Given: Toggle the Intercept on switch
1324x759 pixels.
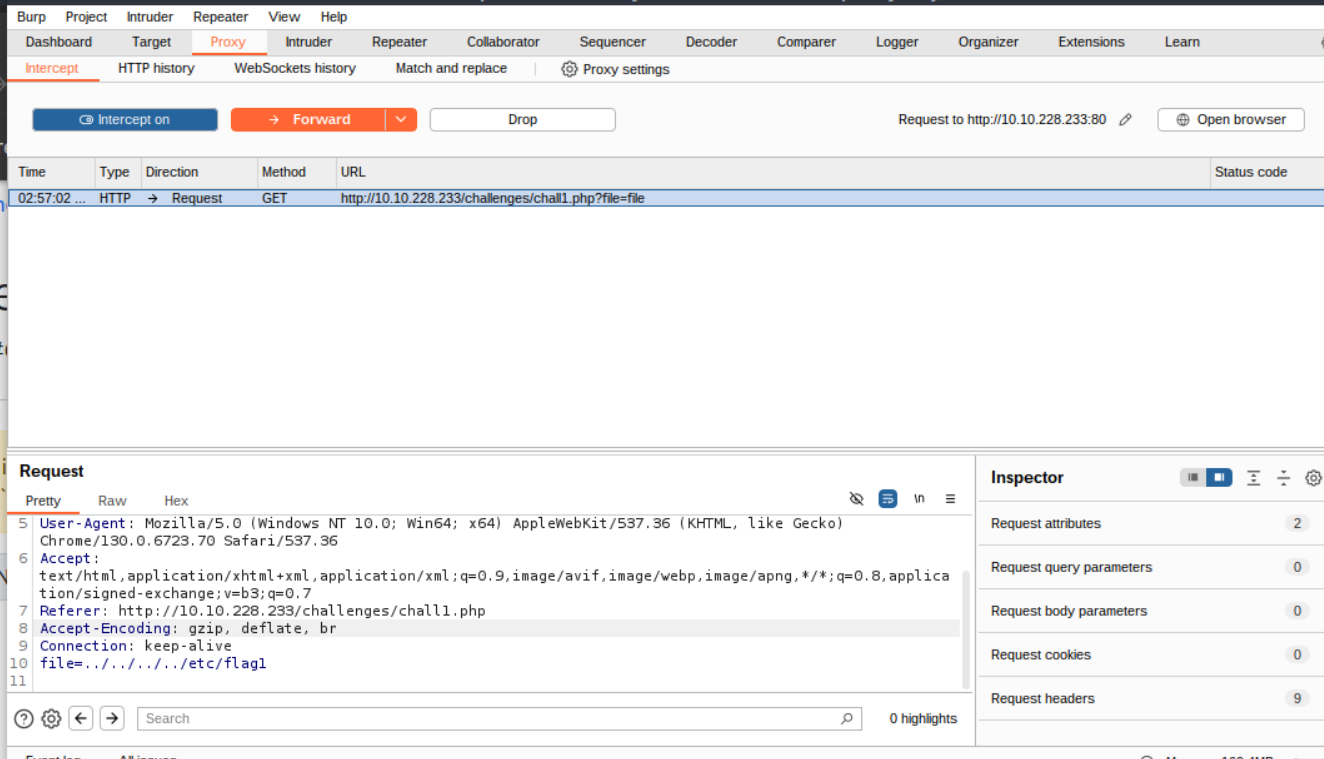Looking at the screenshot, I should click(125, 120).
